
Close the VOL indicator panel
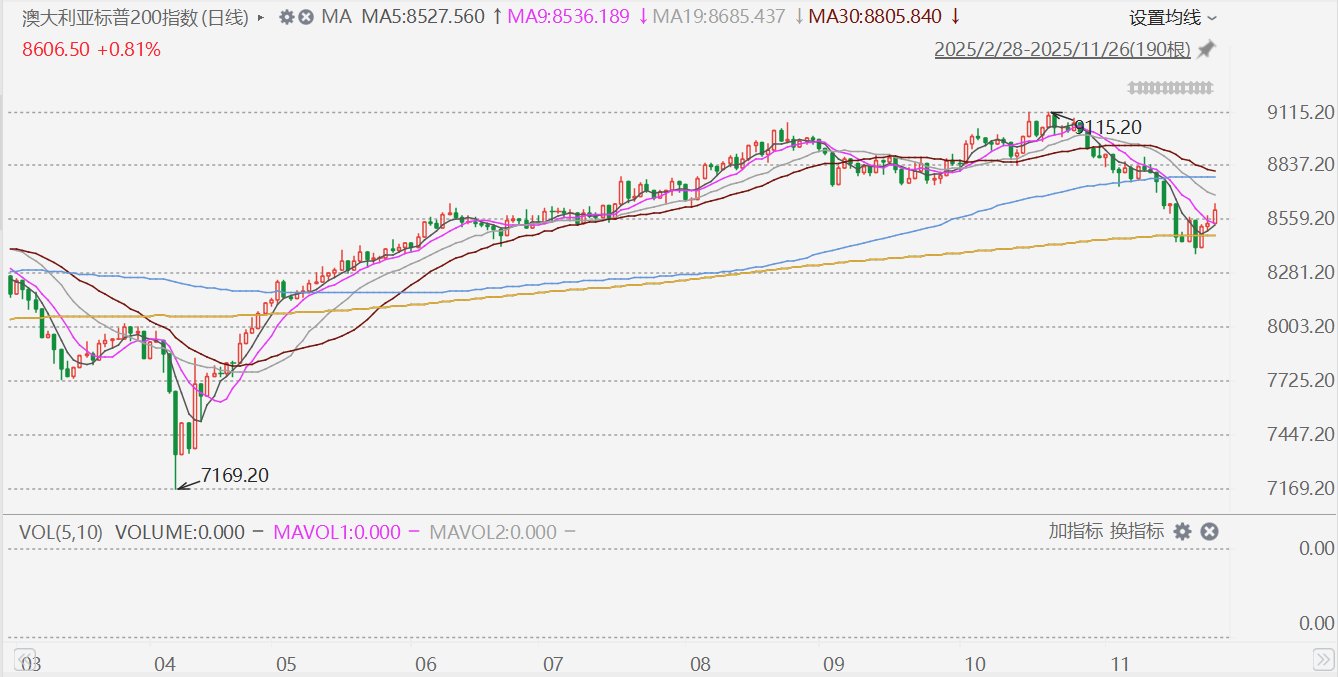[1208, 531]
